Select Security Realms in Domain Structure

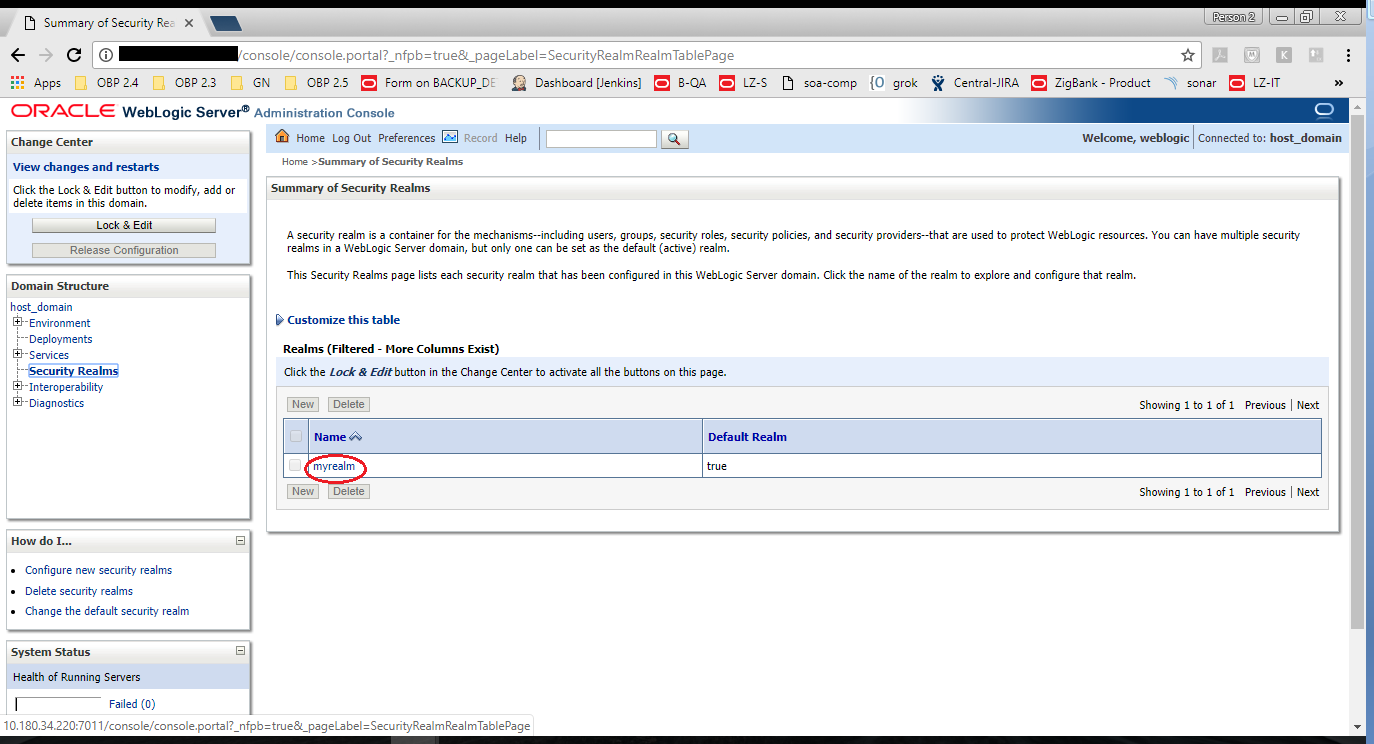pos(73,371)
